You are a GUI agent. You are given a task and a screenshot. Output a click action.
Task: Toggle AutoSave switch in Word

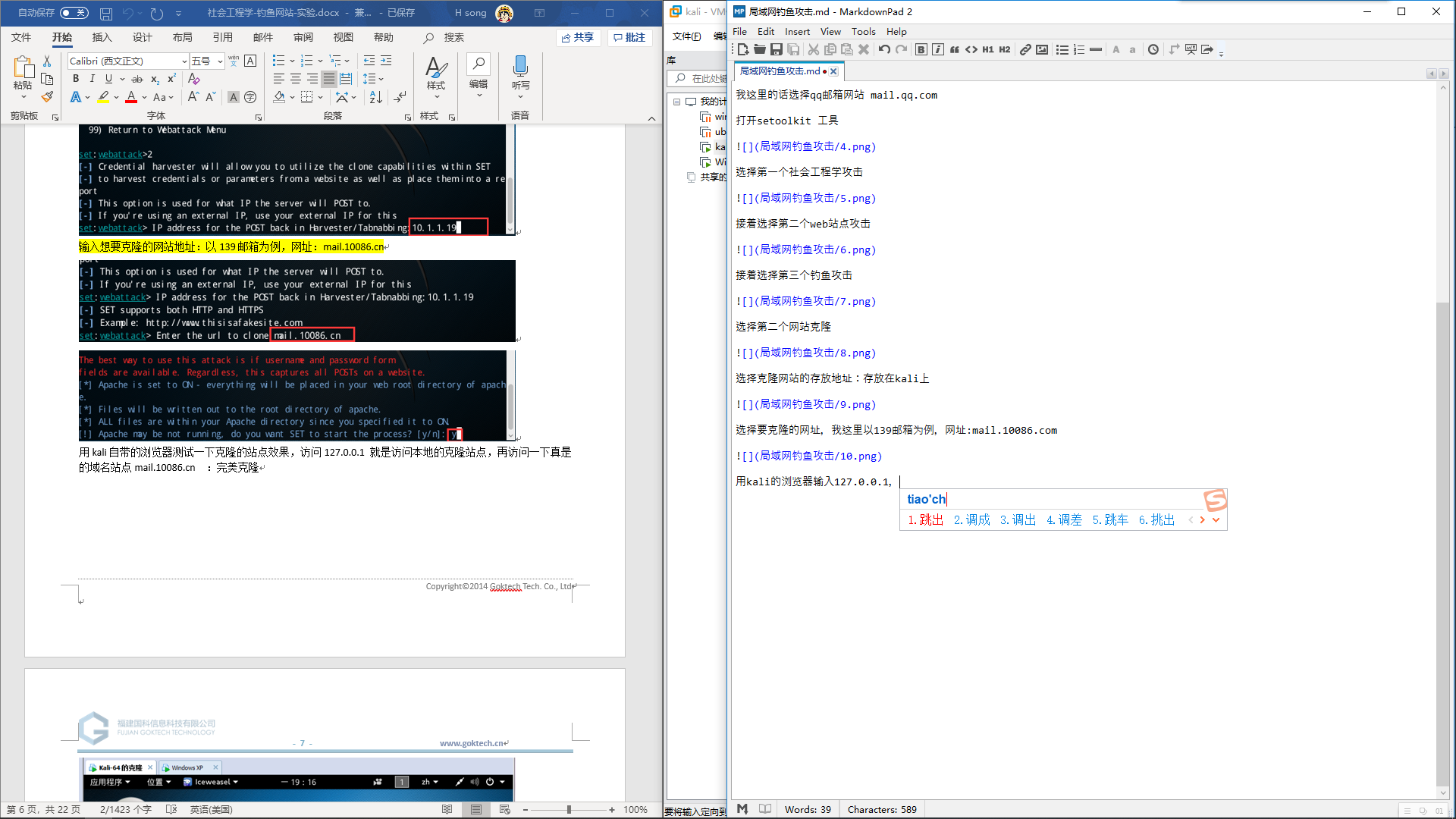click(x=74, y=13)
